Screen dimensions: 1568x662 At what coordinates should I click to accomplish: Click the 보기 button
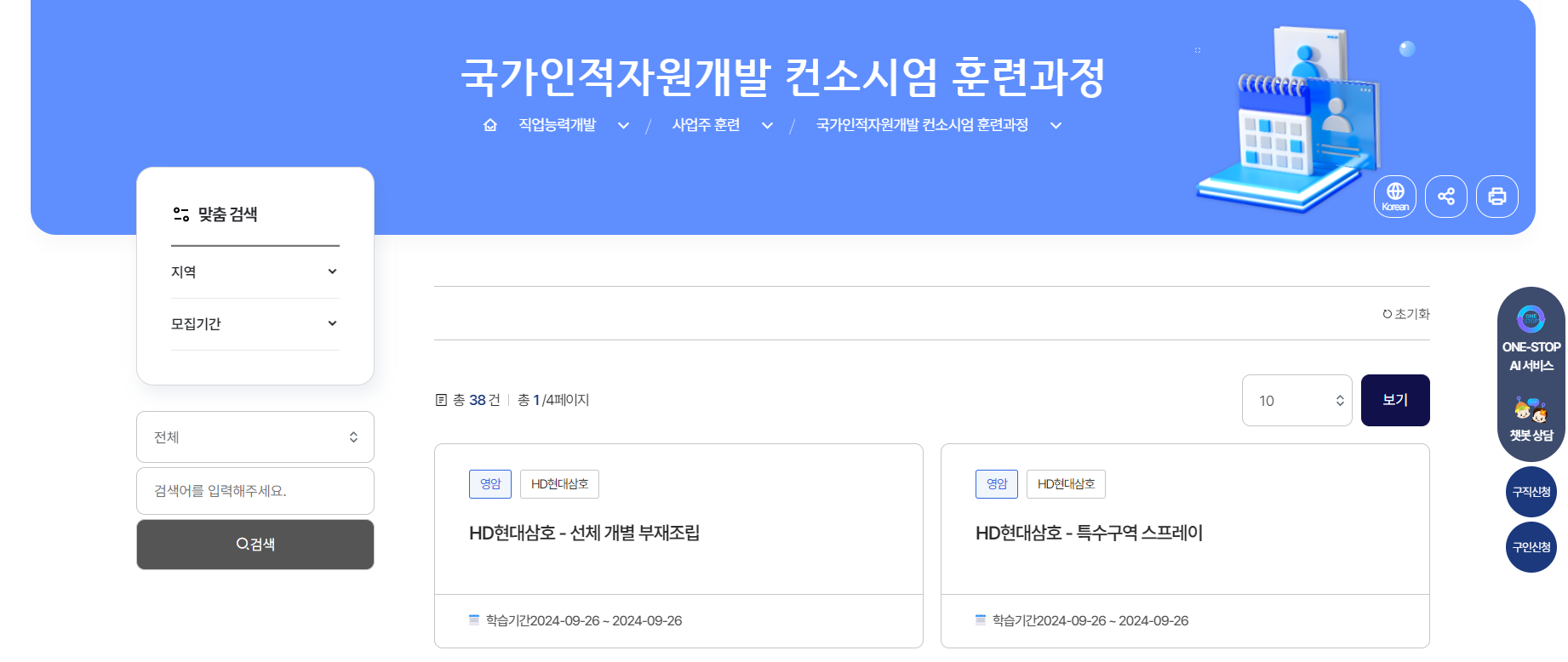pyautogui.click(x=1395, y=401)
